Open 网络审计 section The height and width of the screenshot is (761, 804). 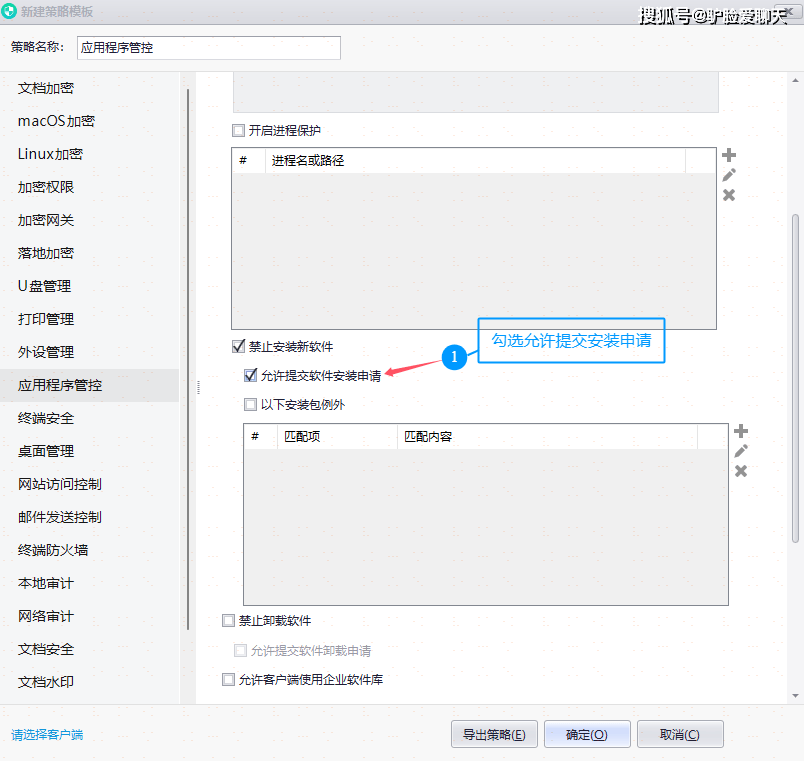click(90, 616)
